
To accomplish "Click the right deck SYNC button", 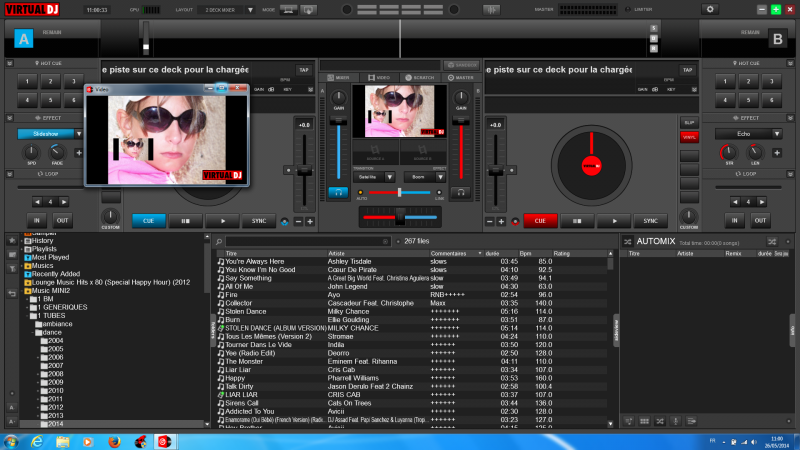I will coord(649,221).
